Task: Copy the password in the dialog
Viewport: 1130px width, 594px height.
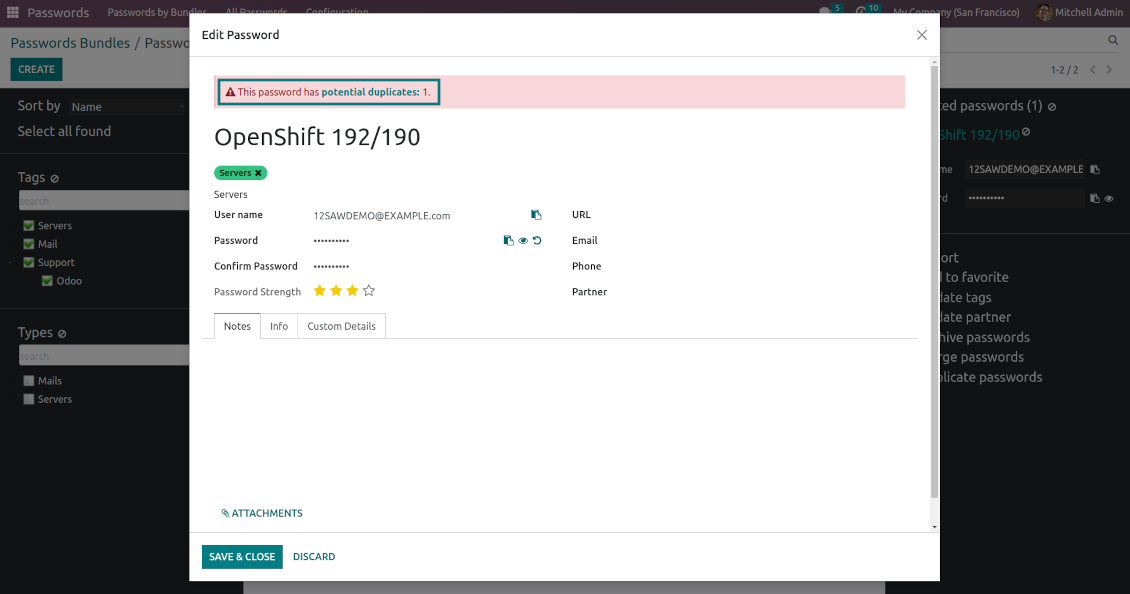Action: (x=508, y=240)
